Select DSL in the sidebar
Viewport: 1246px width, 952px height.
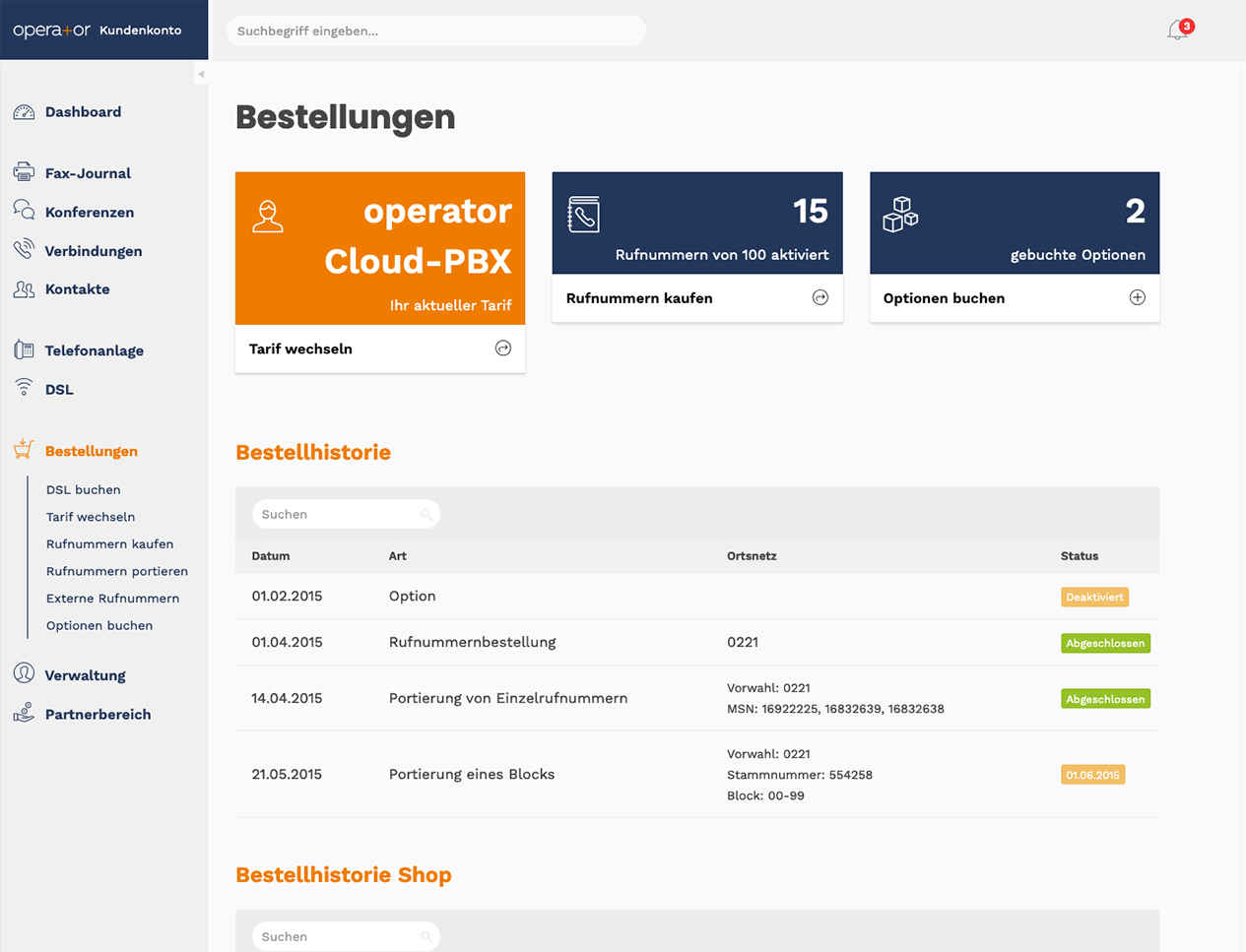(x=59, y=390)
